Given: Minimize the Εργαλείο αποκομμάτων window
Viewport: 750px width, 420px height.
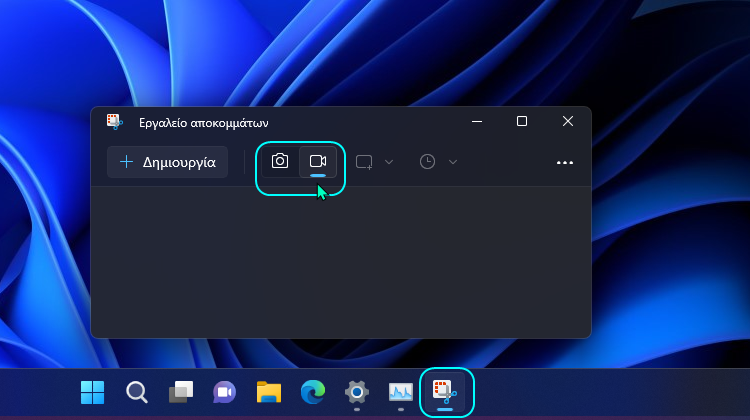Looking at the screenshot, I should pos(477,122).
